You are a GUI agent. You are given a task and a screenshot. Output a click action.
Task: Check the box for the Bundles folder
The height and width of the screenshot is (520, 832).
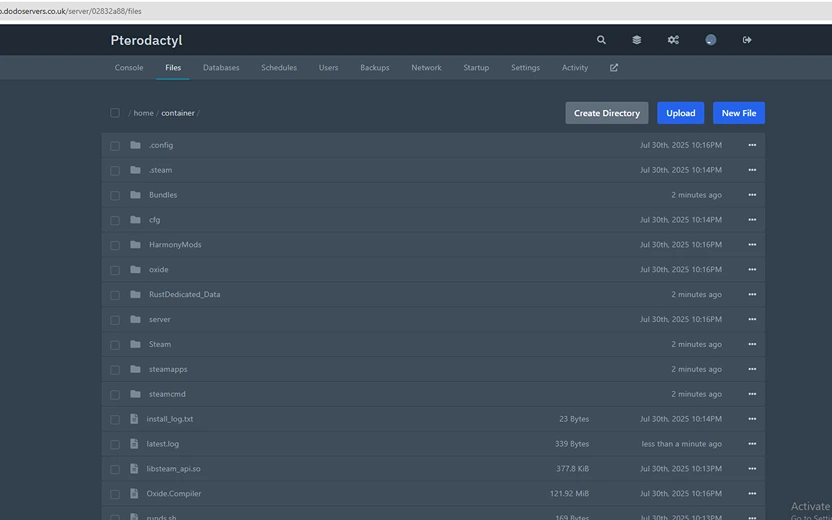point(115,195)
